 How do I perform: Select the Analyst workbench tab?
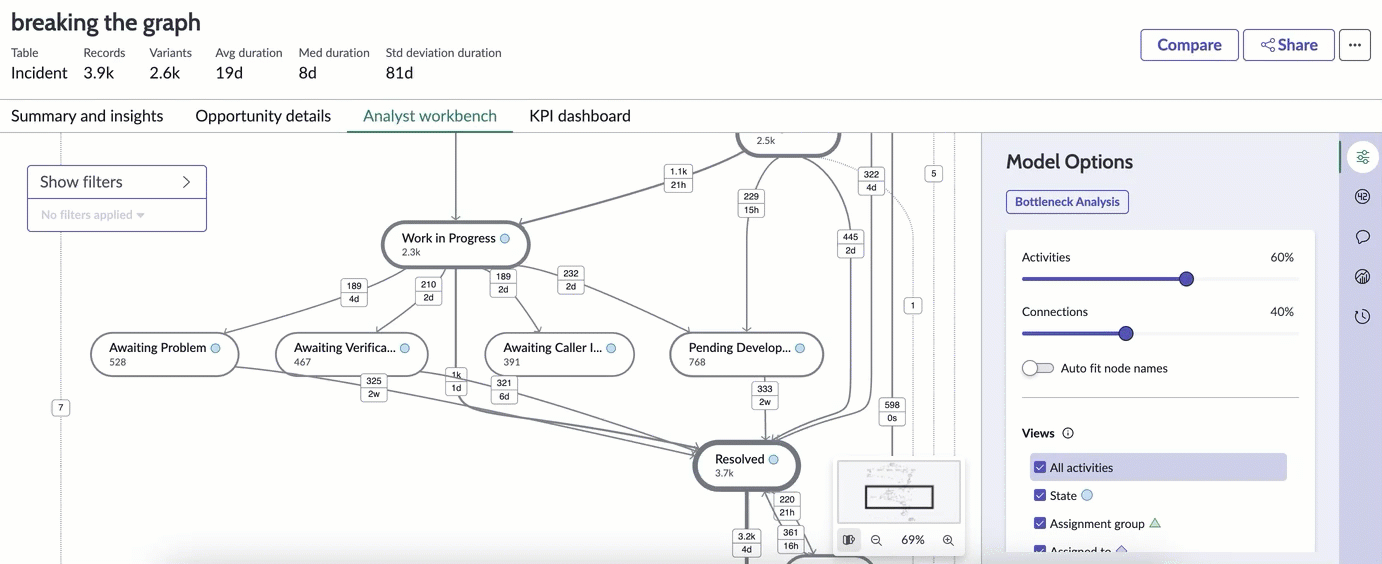[430, 116]
